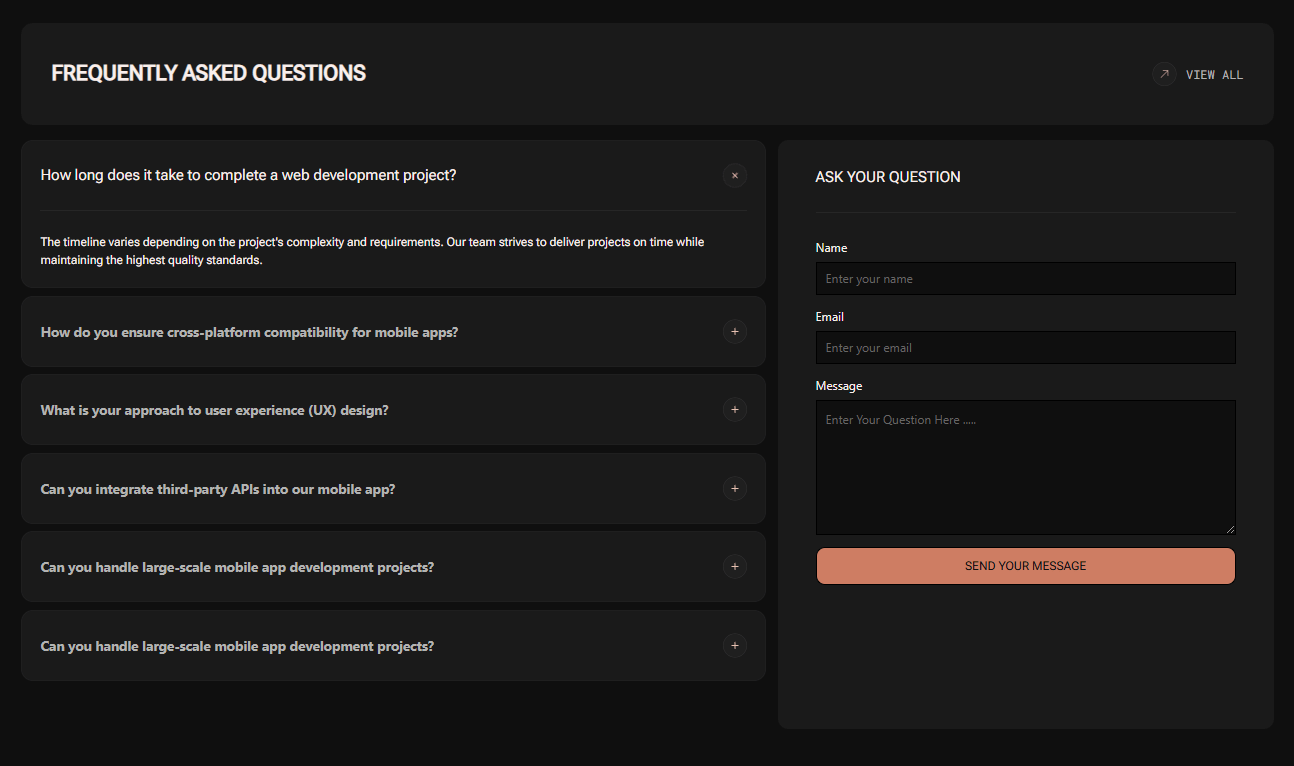Click the arrow icon beside VIEW ALL
This screenshot has height=766, width=1294.
point(1164,74)
